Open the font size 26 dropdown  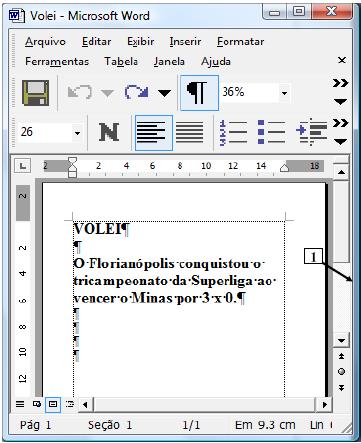pos(77,133)
